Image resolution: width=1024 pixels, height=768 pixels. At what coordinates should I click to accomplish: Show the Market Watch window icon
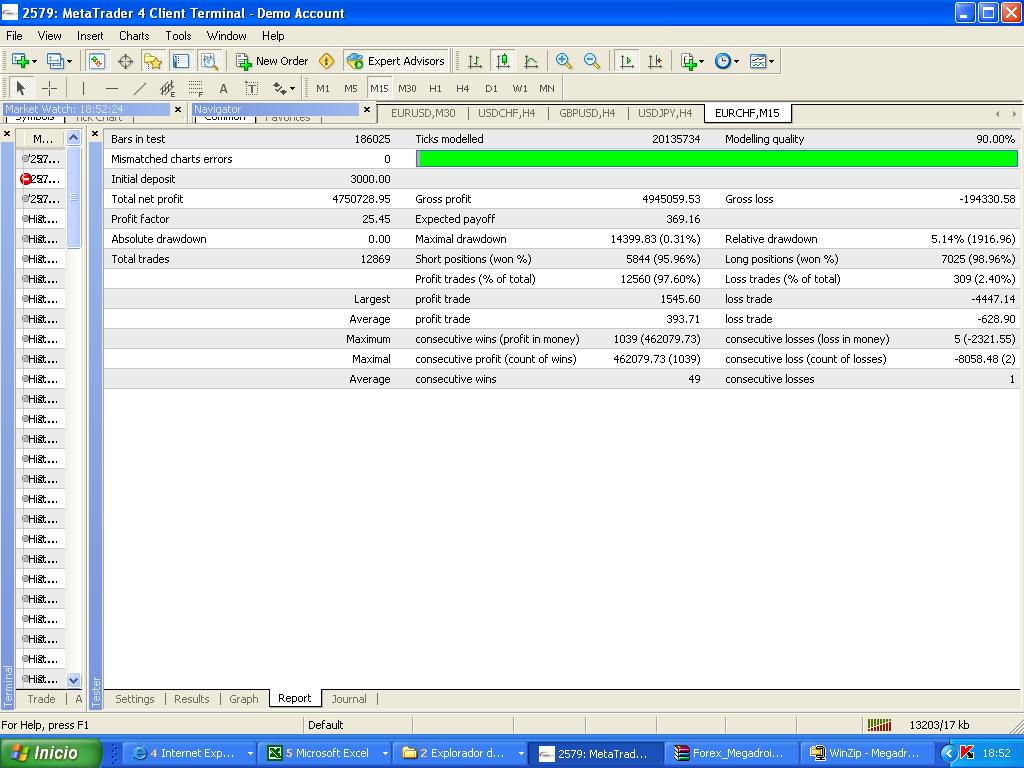[97, 61]
